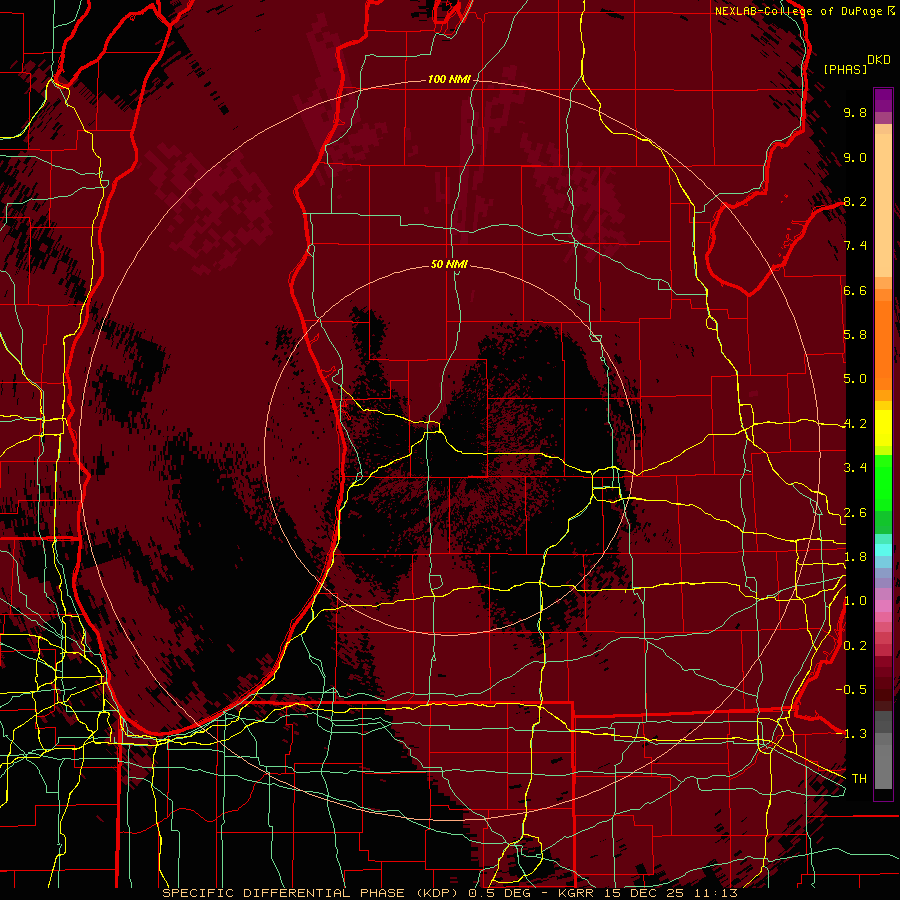This screenshot has width=900, height=900.
Task: Click the gray band of the color scale
Action: pos(883,751)
